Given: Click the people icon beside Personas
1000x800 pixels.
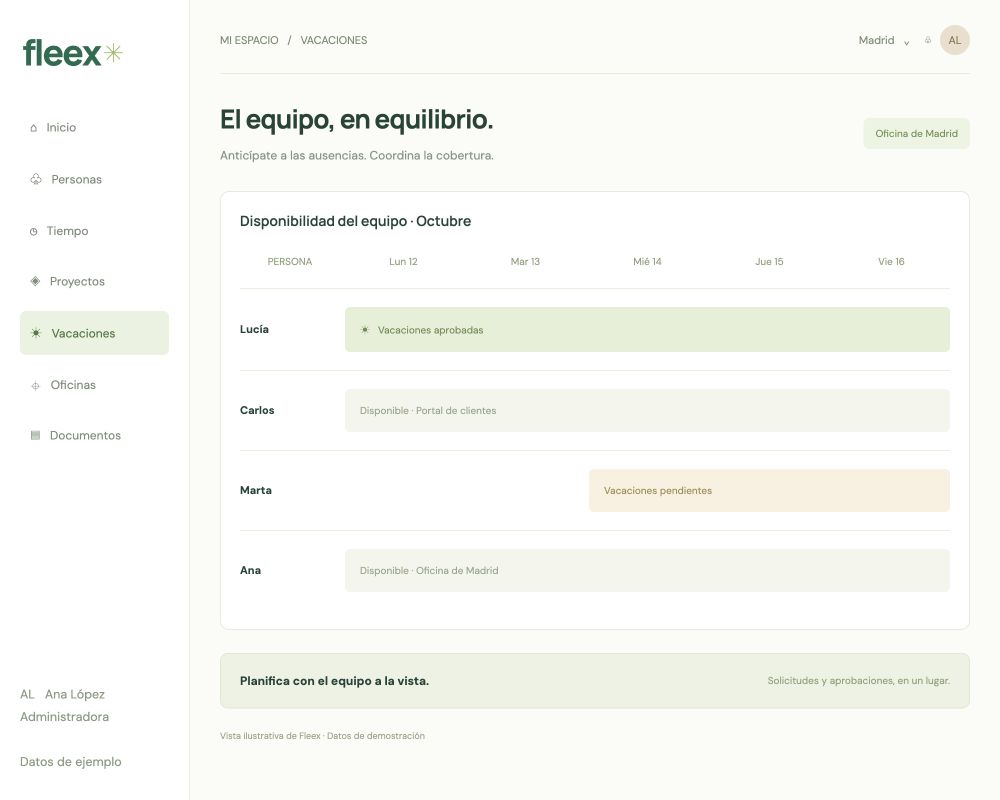Looking at the screenshot, I should 36,179.
